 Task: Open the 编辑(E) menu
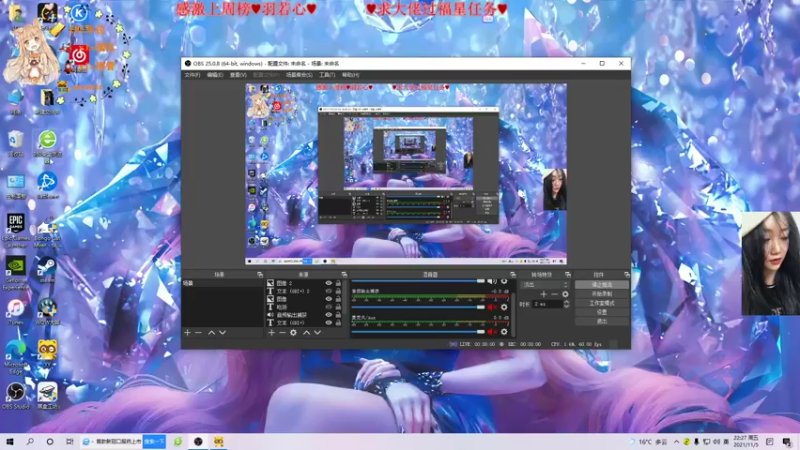215,75
